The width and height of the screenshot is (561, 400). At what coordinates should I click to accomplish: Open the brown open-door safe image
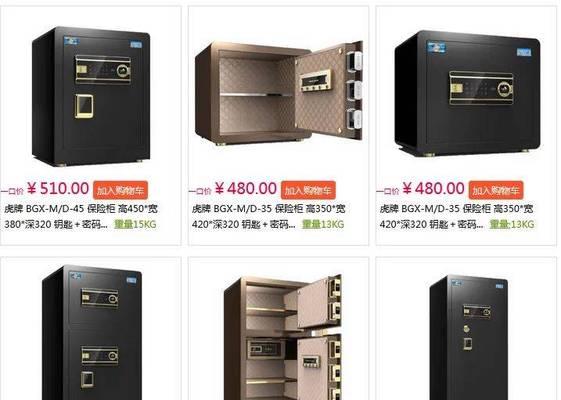click(x=279, y=93)
